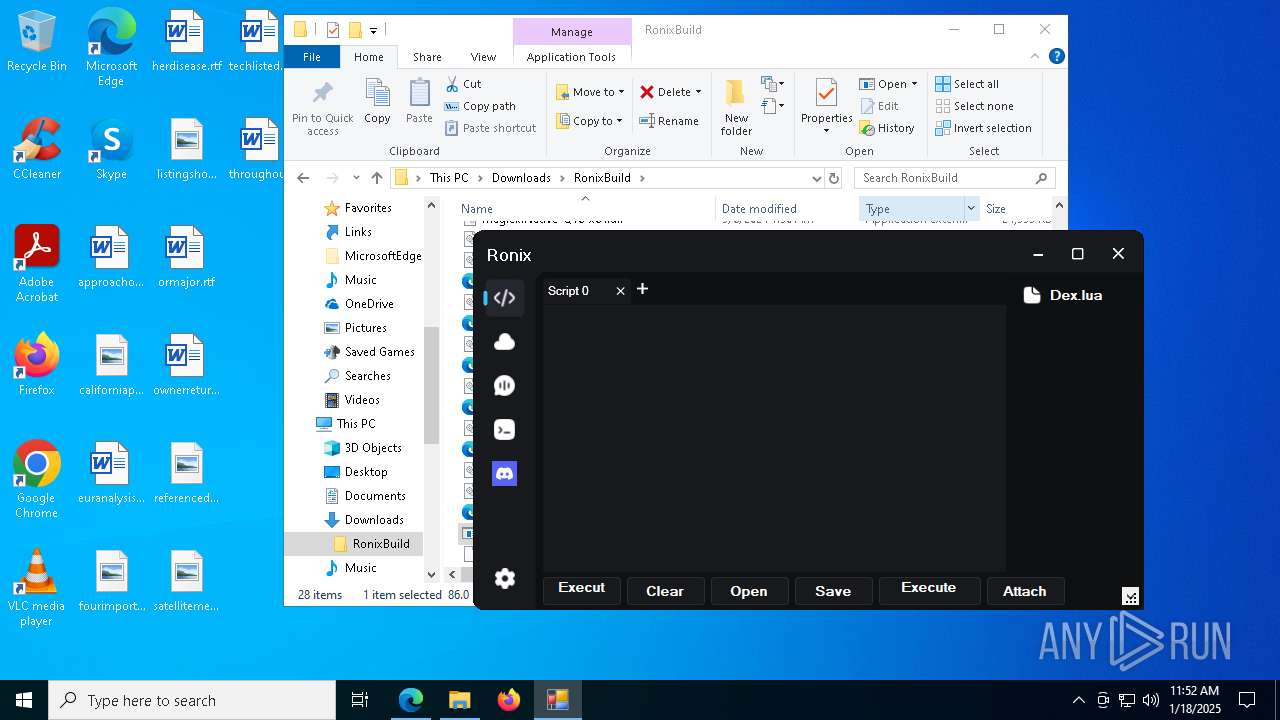Open Firefox from the taskbar

coord(509,700)
